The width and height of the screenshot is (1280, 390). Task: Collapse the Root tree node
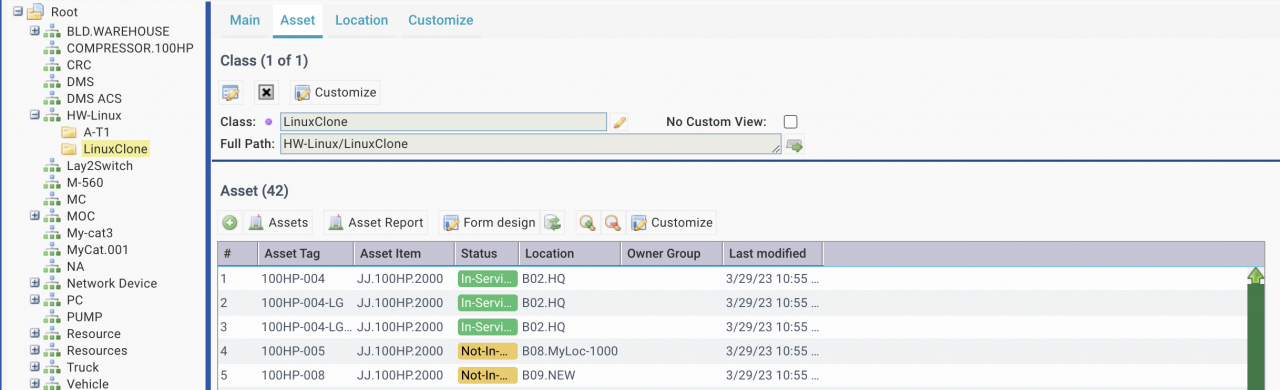tap(18, 12)
